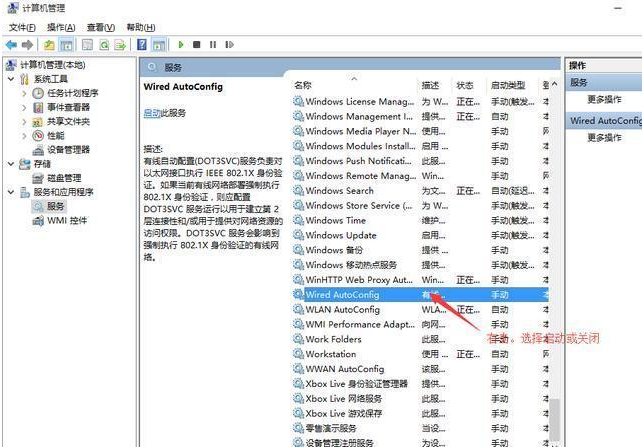The height and width of the screenshot is (447, 643).
Task: Click the Refresh toolbar icon
Action: [106, 45]
